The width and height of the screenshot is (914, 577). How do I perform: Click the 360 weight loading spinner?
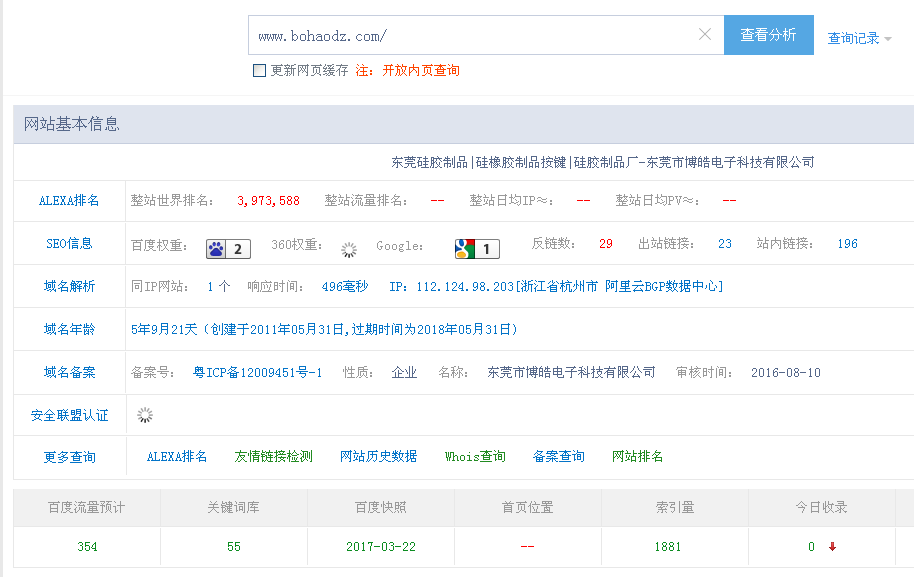point(349,250)
